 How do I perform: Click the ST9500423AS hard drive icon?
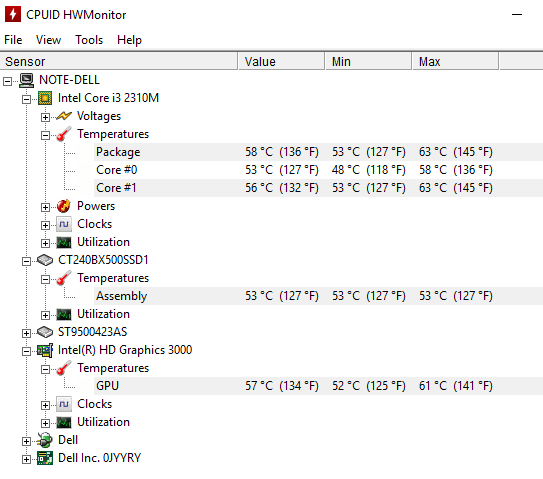(45, 332)
